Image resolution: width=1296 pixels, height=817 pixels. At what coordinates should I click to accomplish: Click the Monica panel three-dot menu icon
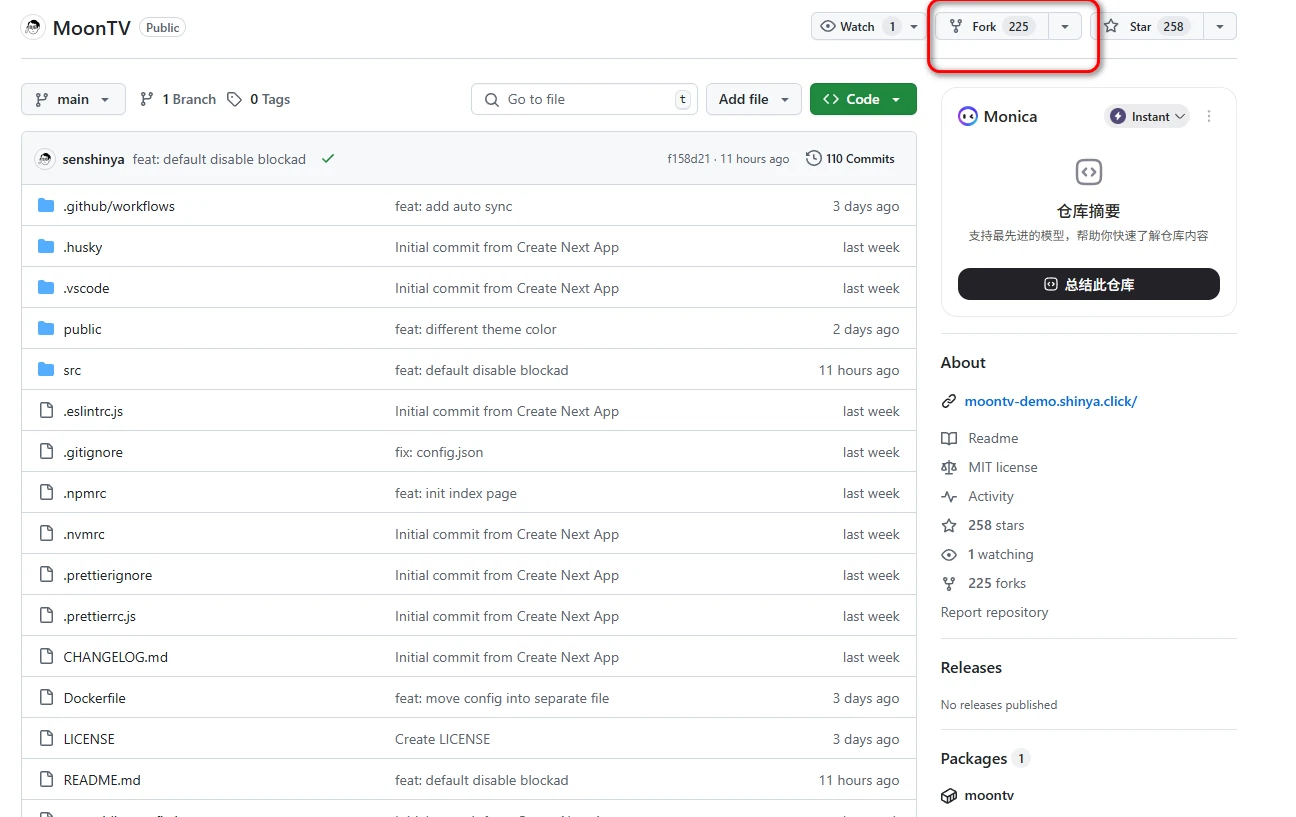tap(1209, 117)
